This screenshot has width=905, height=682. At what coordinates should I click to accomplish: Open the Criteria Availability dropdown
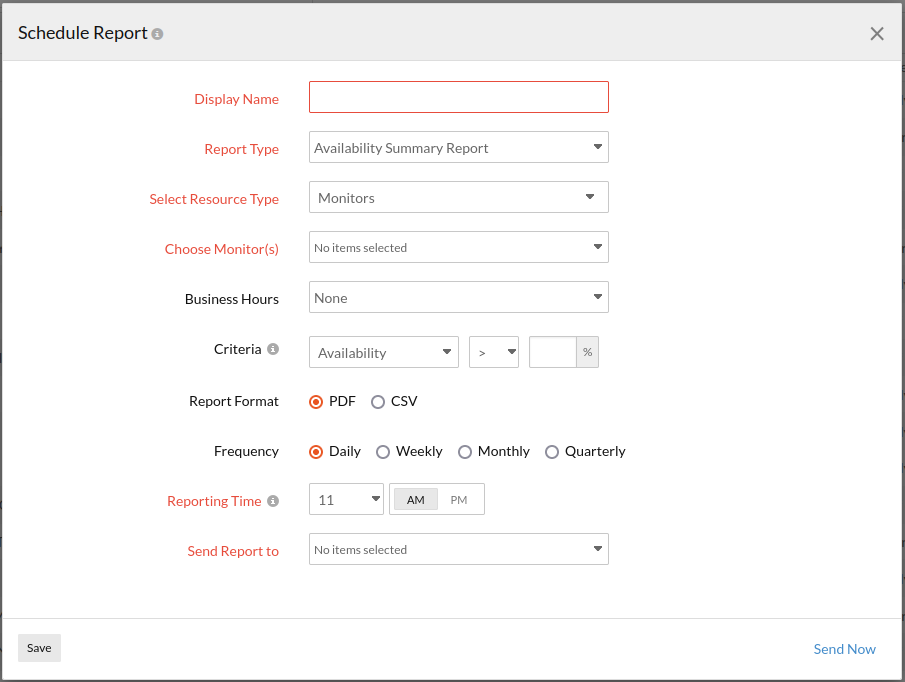[384, 352]
